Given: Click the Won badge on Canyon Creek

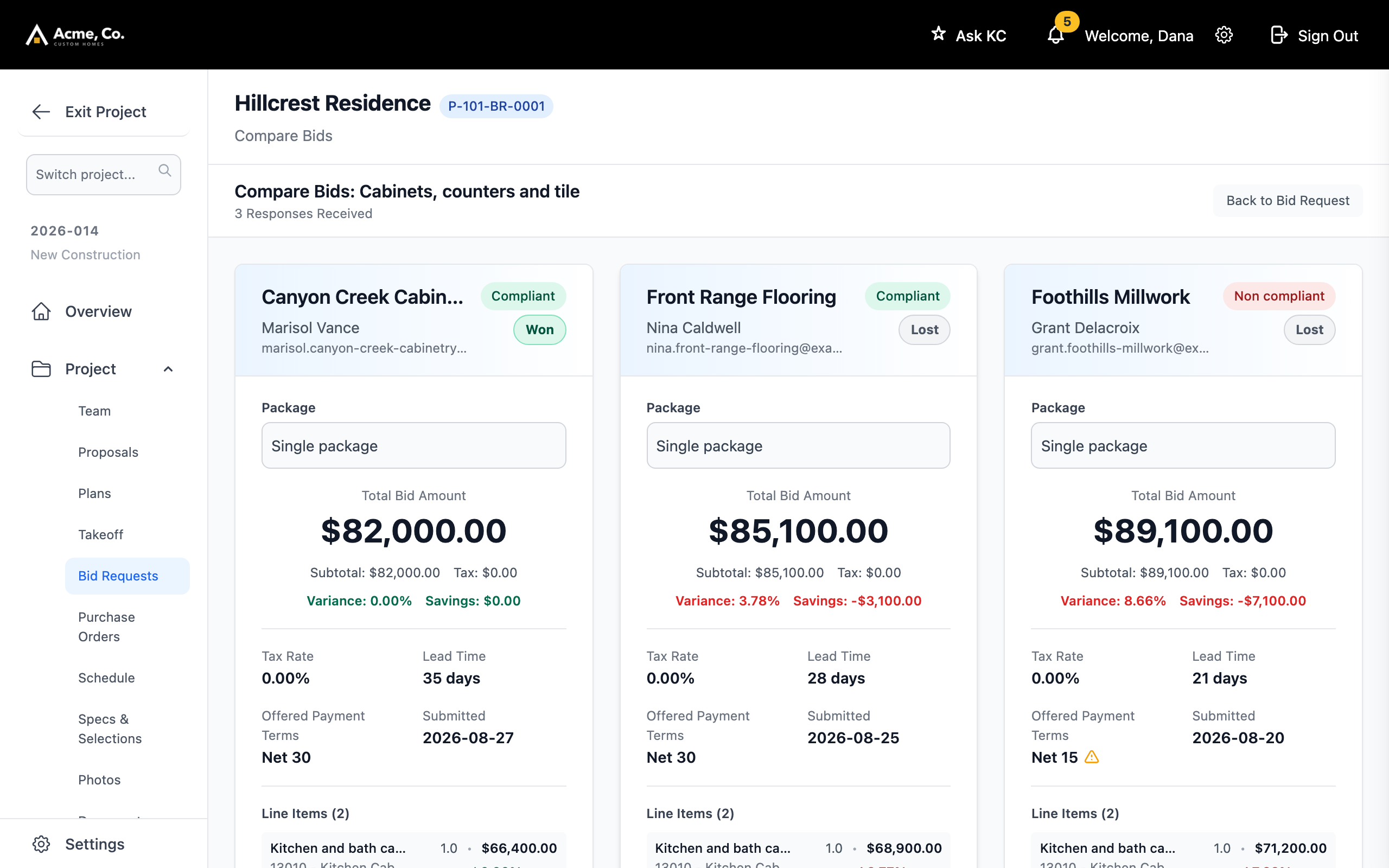Looking at the screenshot, I should 539,329.
